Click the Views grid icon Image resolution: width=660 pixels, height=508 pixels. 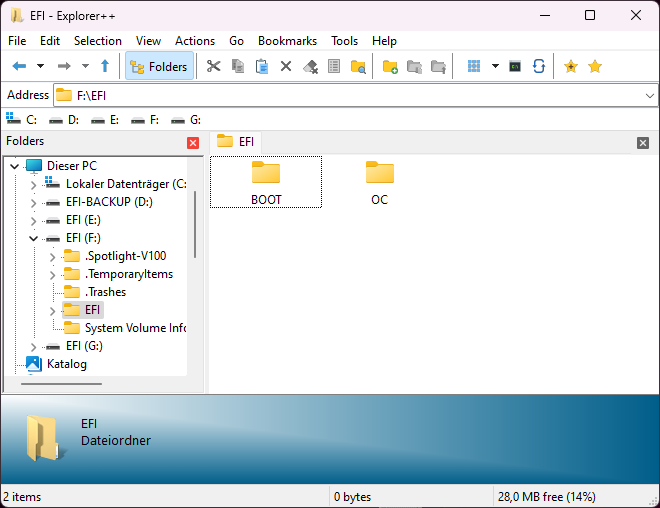(474, 66)
